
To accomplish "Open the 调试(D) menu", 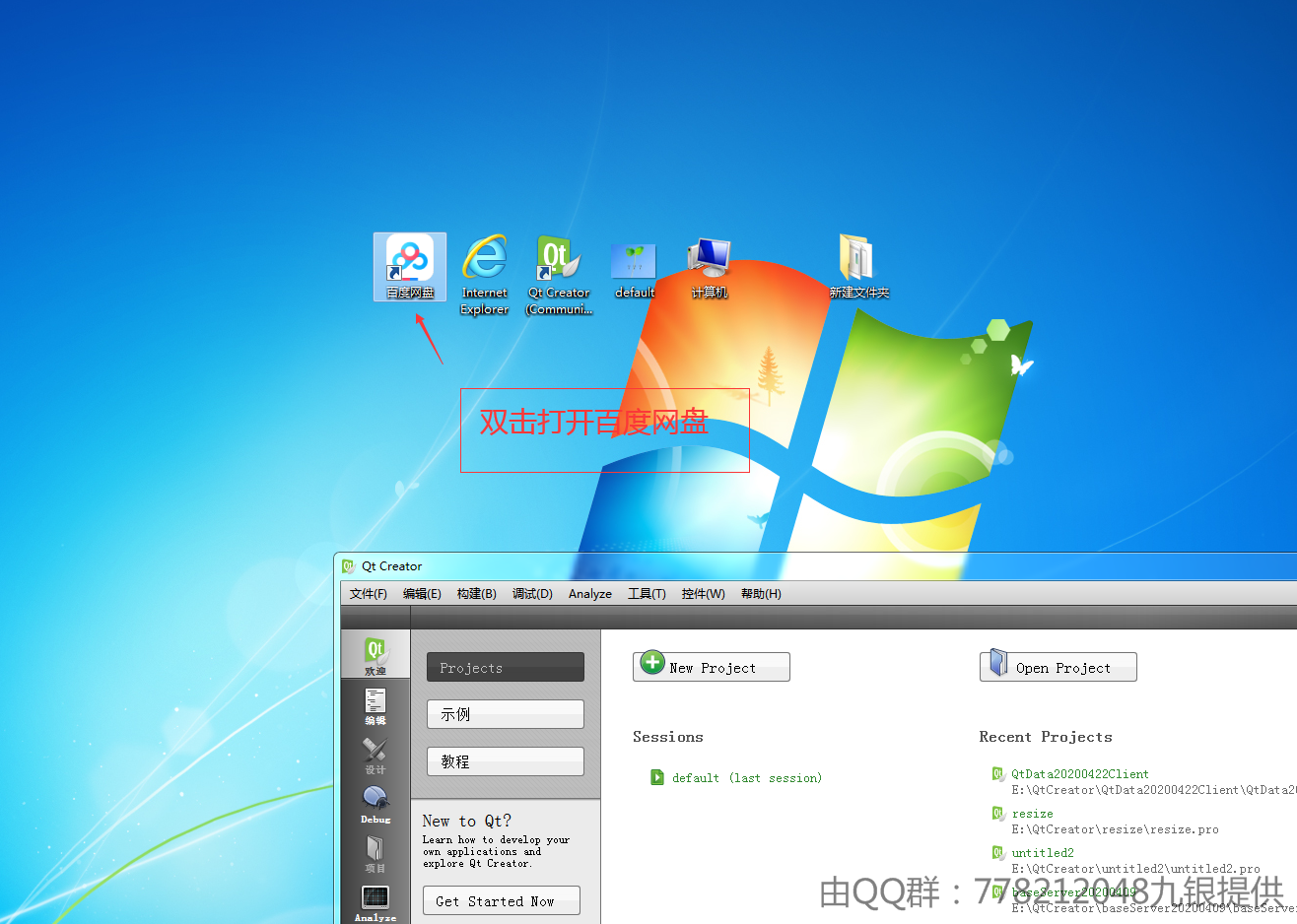I will [x=532, y=594].
